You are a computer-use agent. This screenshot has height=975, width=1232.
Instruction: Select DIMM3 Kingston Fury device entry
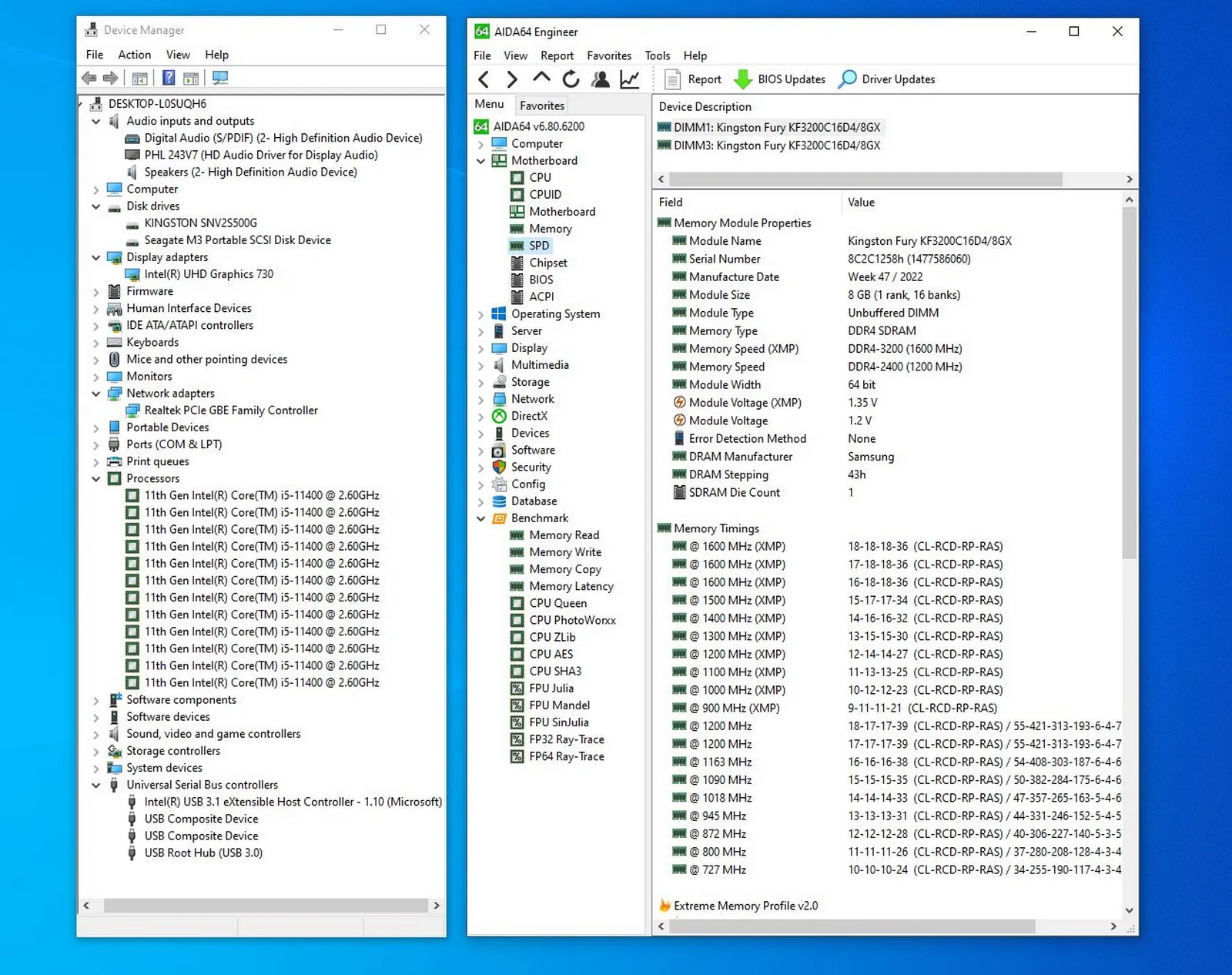pyautogui.click(x=776, y=146)
